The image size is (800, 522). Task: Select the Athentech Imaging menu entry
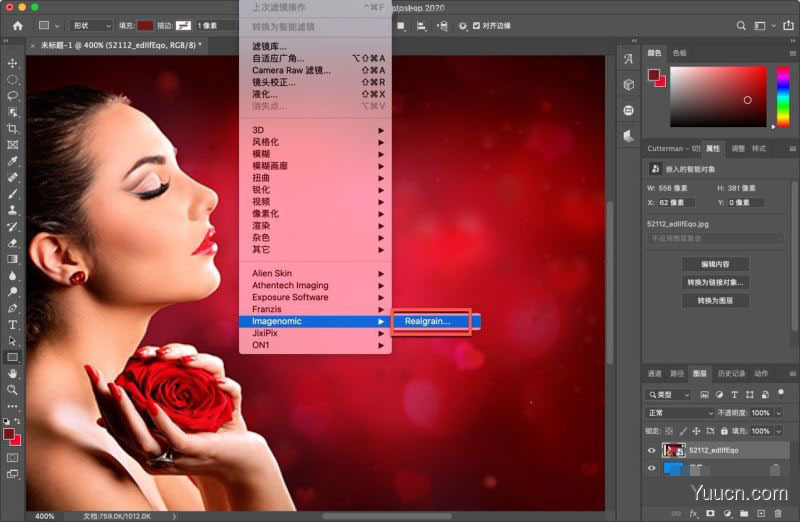(315, 285)
